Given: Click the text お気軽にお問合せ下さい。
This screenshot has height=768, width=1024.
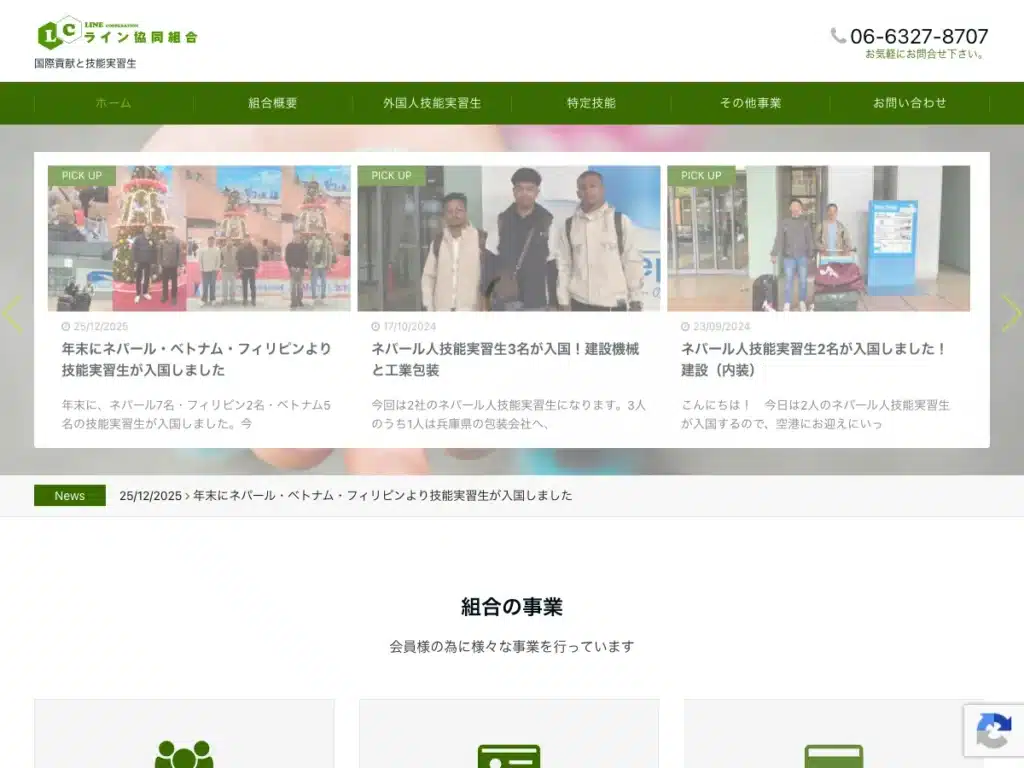Looking at the screenshot, I should click(x=925, y=54).
